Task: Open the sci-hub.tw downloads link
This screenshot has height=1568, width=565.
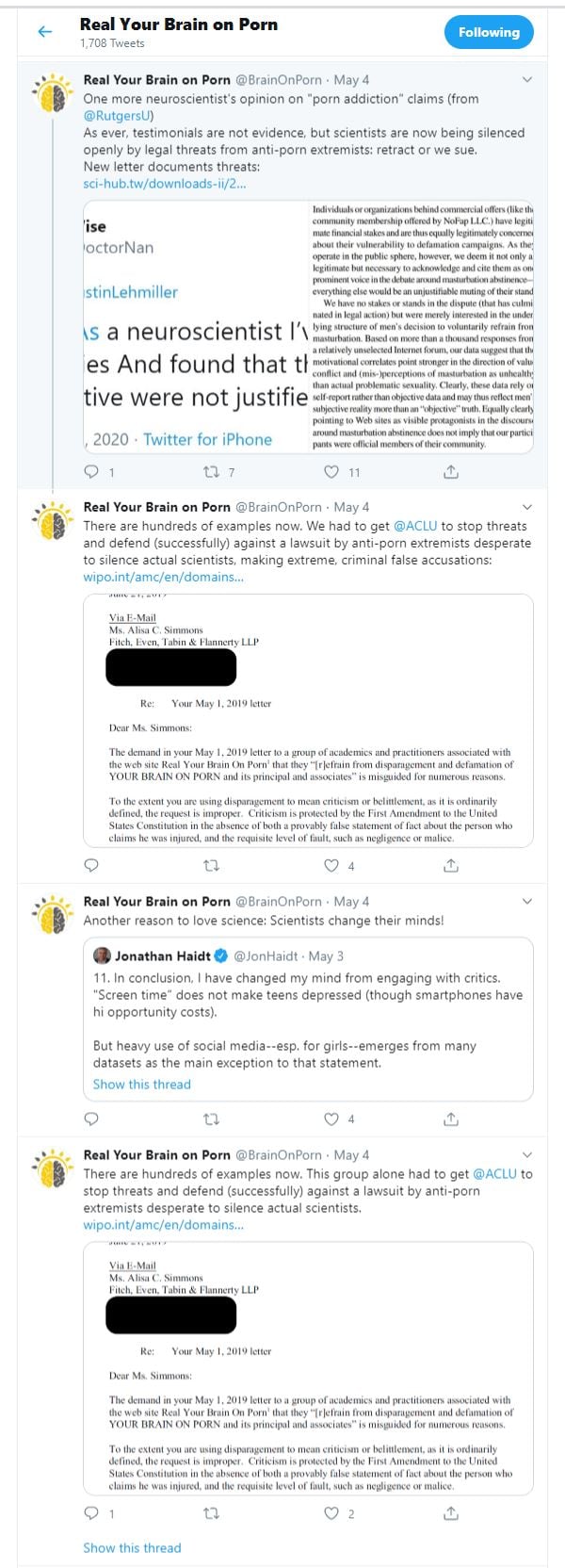Action: click(x=165, y=183)
